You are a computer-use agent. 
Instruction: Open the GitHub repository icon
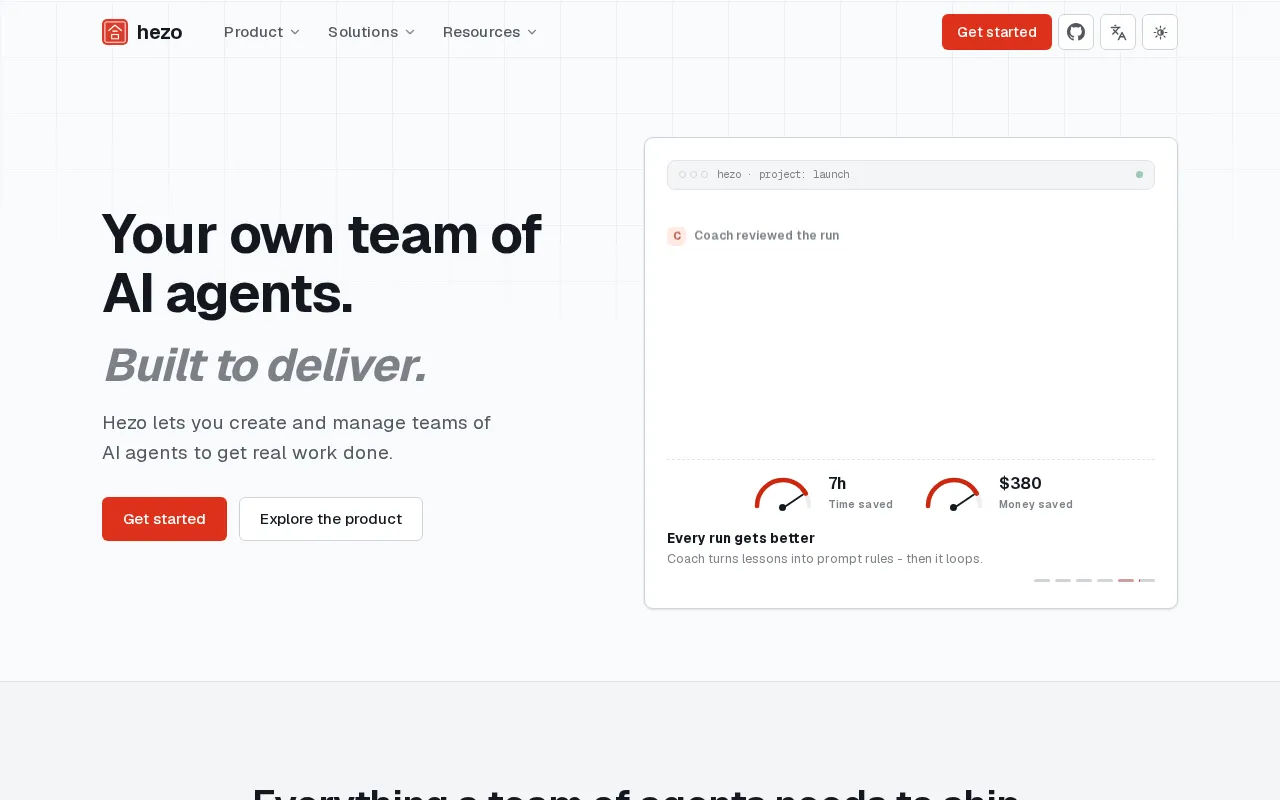pyautogui.click(x=1076, y=32)
